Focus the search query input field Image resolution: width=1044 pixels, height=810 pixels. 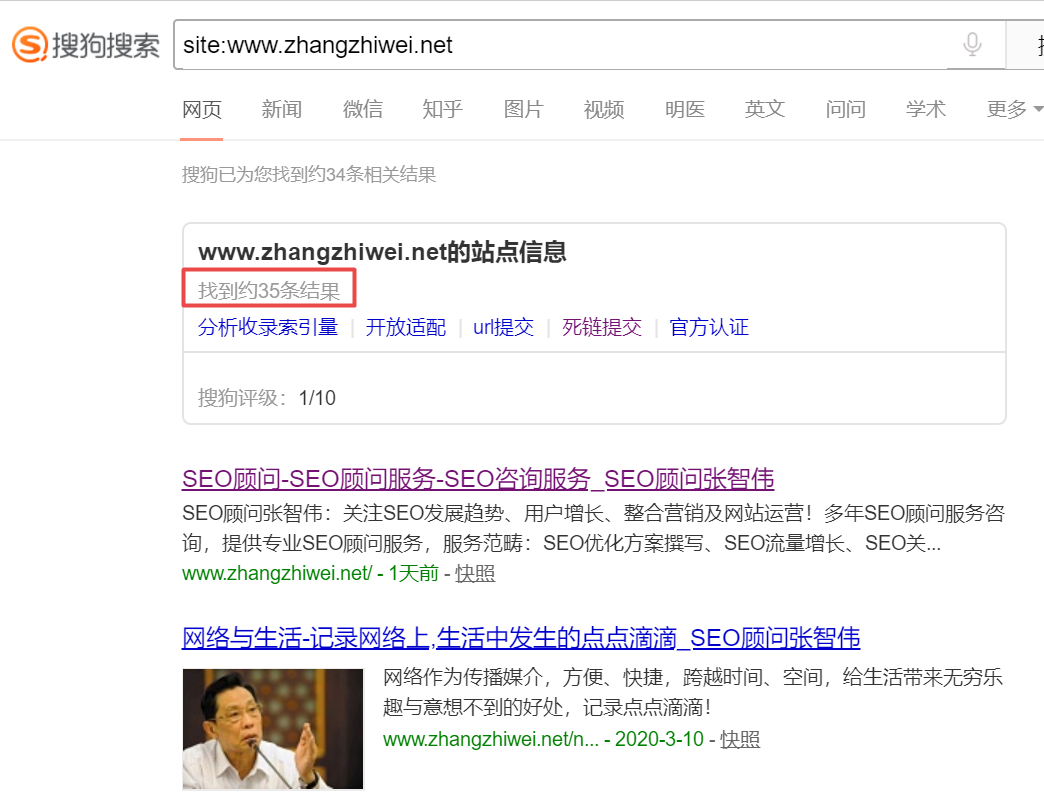(561, 45)
